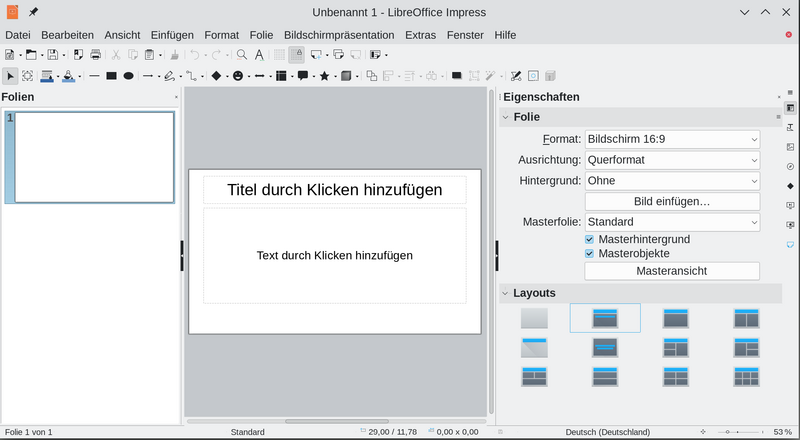The height and width of the screenshot is (440, 800).
Task: Apply fill using the Fill Color swatch
Action: click(x=68, y=76)
